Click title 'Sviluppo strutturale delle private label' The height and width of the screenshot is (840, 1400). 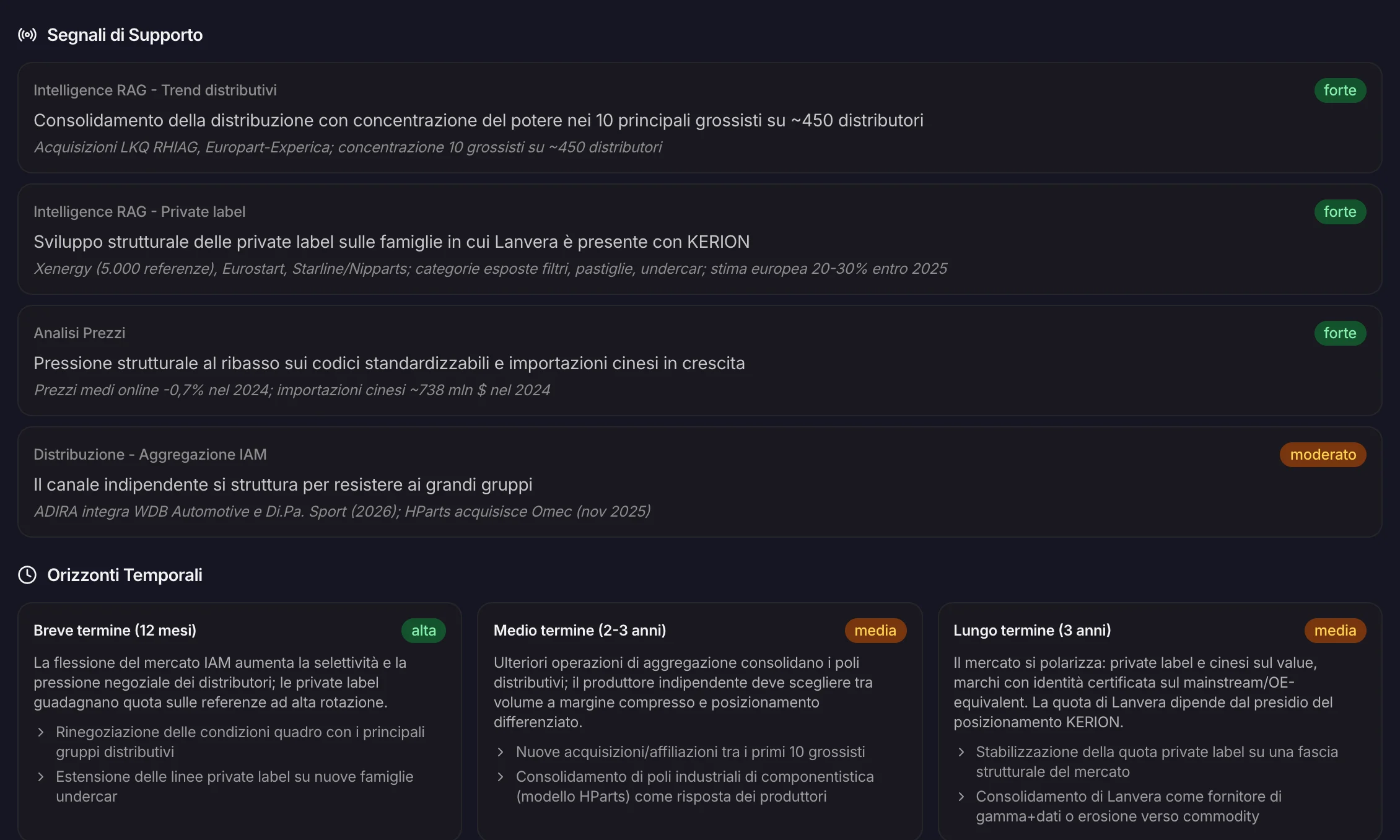[x=392, y=242]
